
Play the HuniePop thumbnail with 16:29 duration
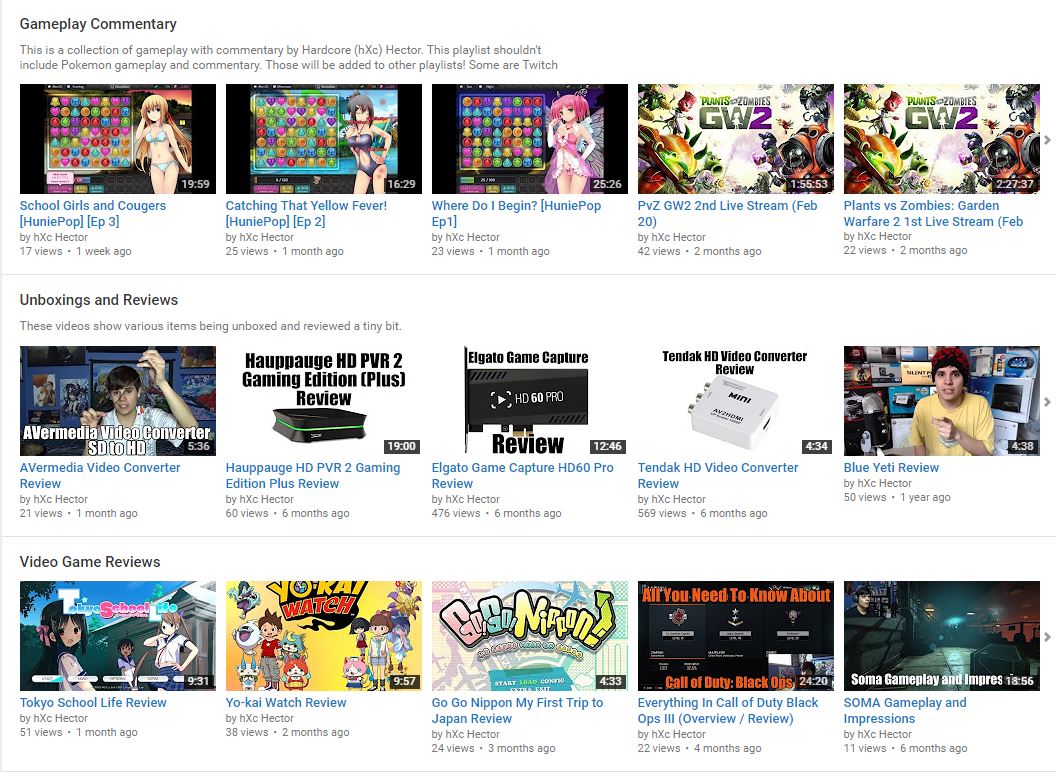point(324,139)
